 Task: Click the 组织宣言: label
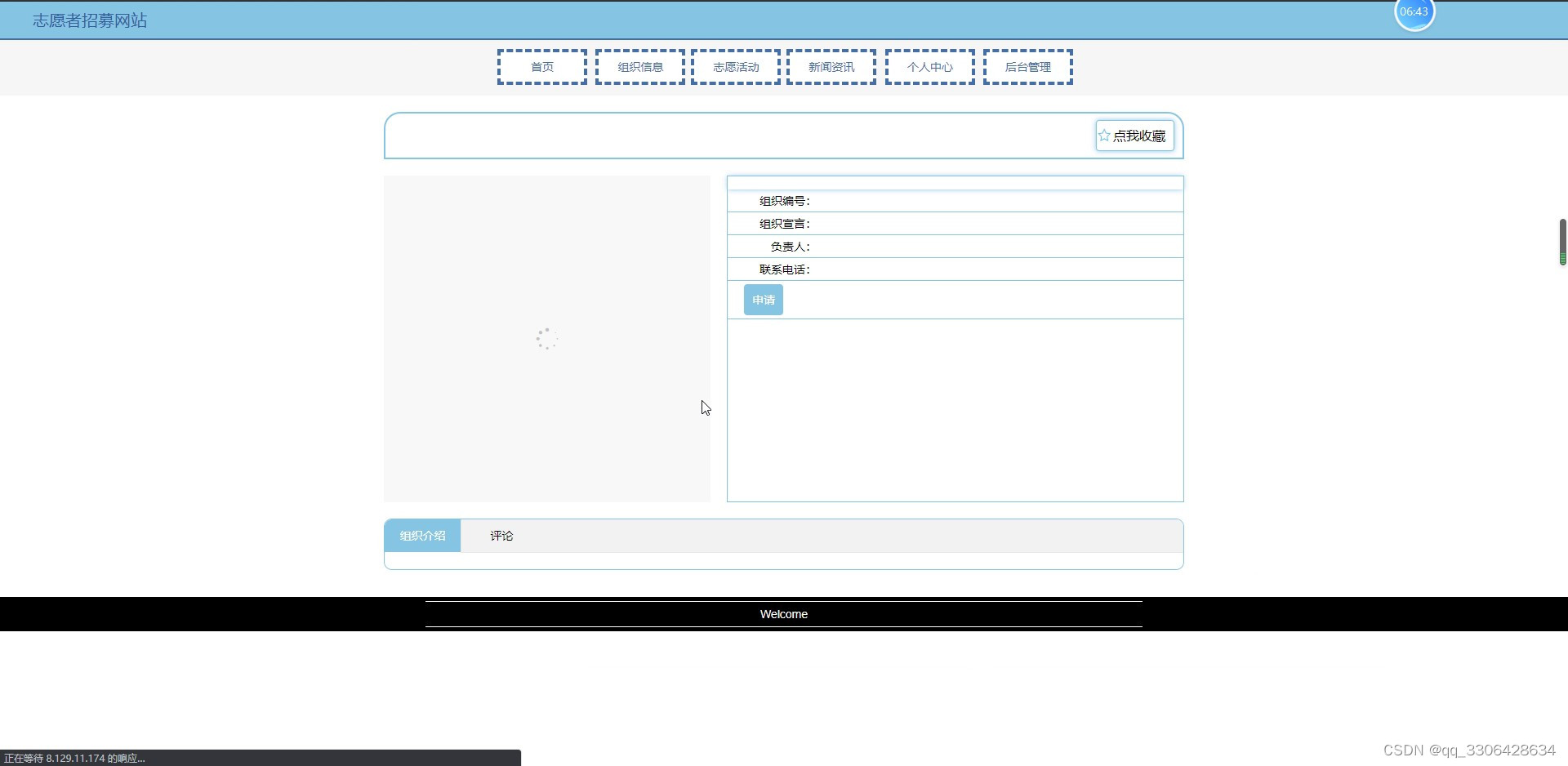(785, 224)
